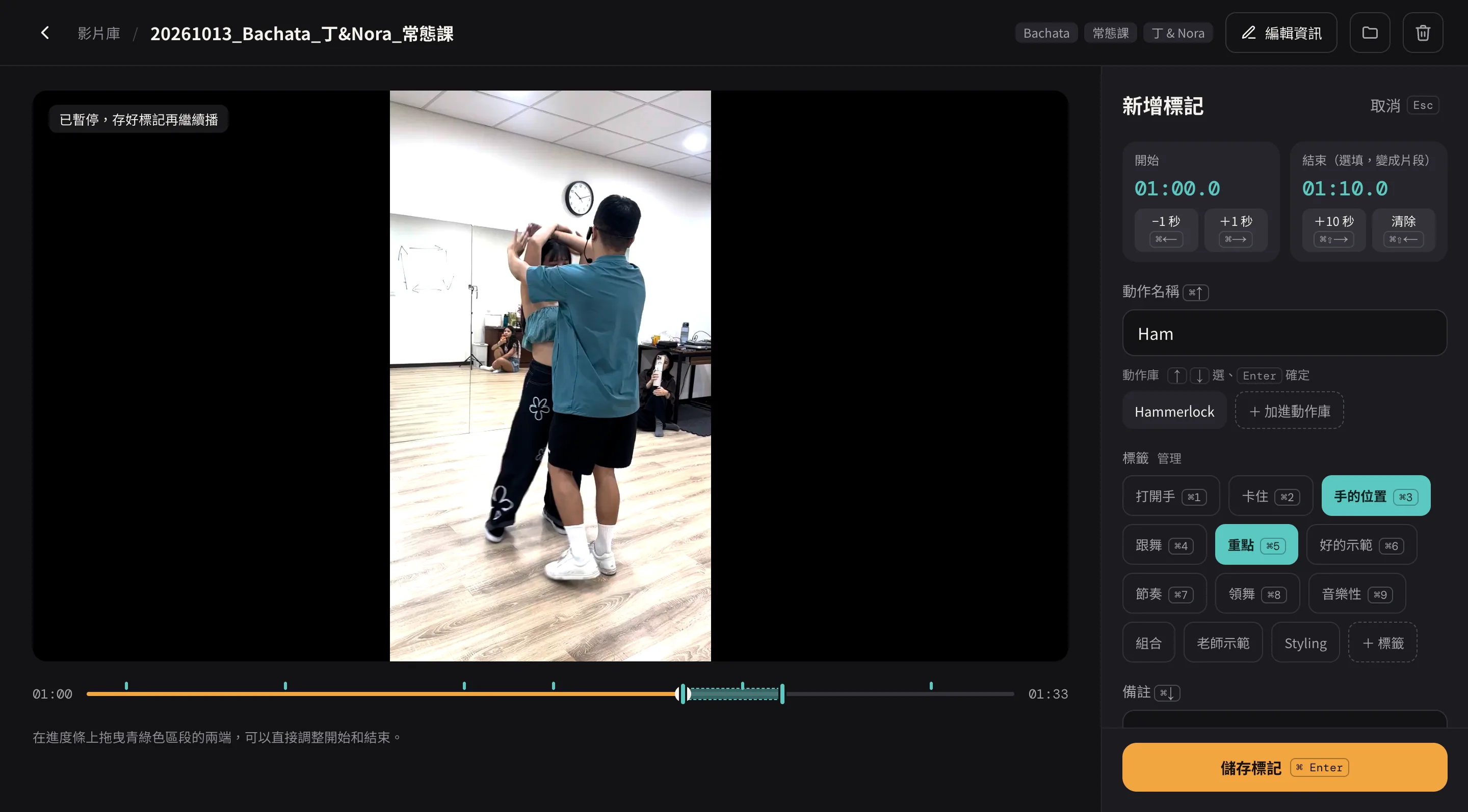Click the paused video frame
1468x812 pixels.
click(x=550, y=376)
